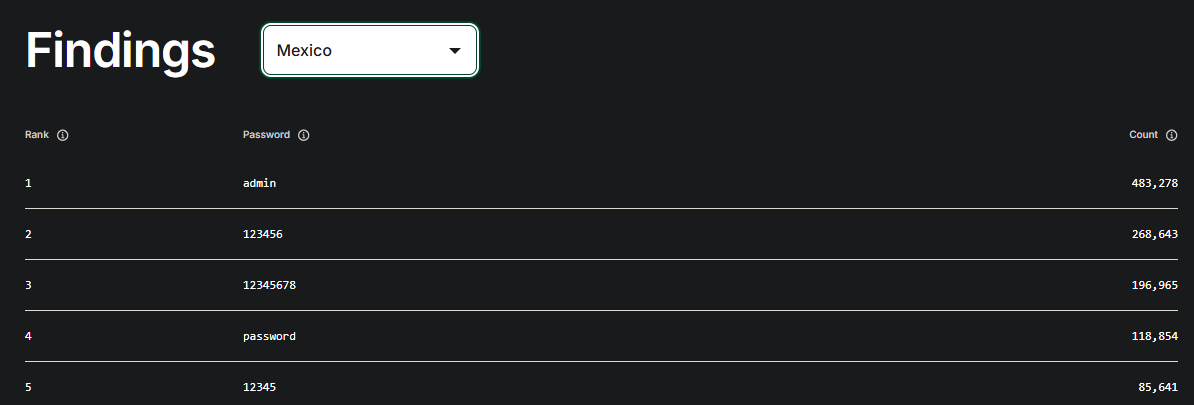This screenshot has width=1194, height=405.
Task: Click the count 268,643
Action: click(x=1154, y=235)
